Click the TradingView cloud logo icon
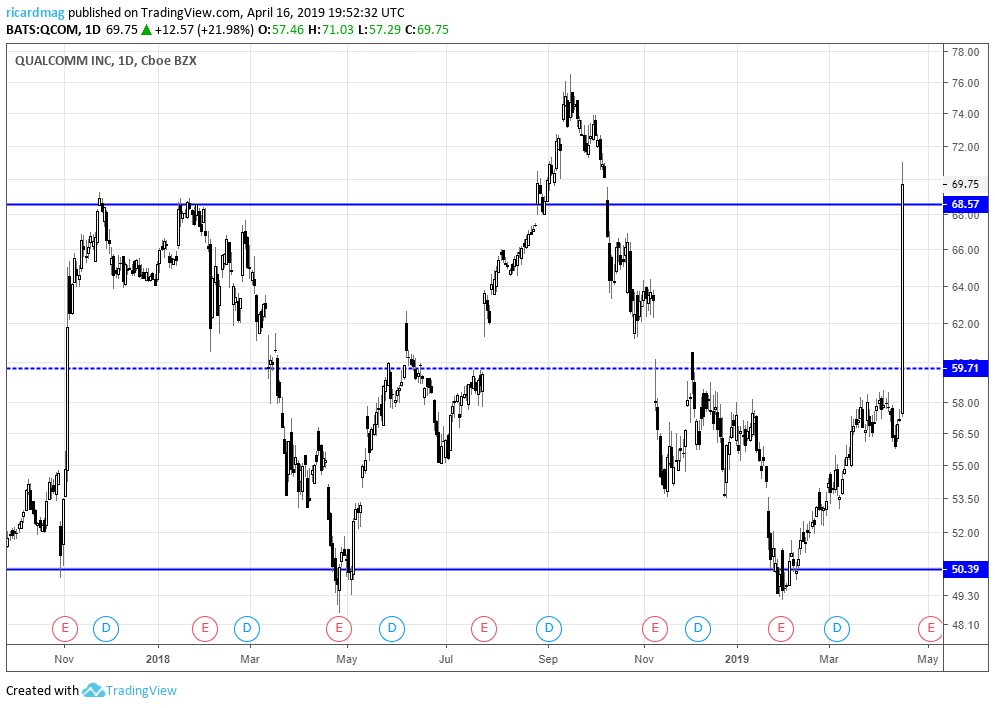Image resolution: width=995 pixels, height=708 pixels. point(93,690)
